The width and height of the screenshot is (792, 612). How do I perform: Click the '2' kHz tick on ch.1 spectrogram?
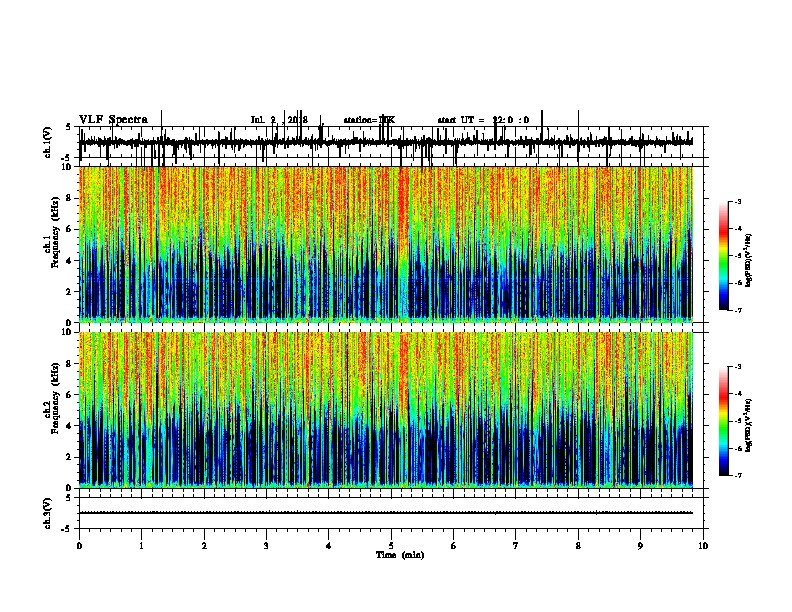tap(70, 291)
